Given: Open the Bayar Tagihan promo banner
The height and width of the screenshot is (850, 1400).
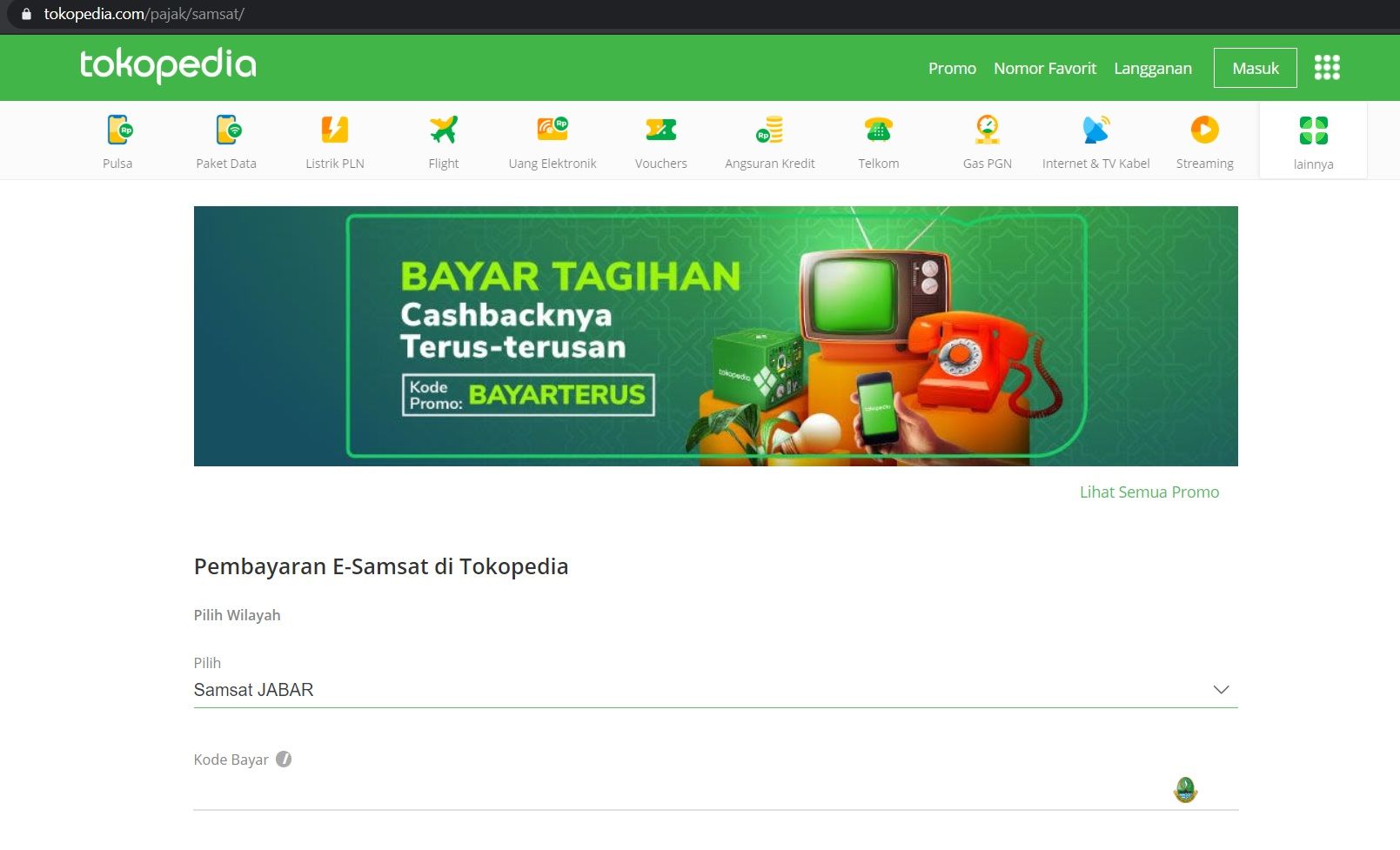Looking at the screenshot, I should 715,336.
